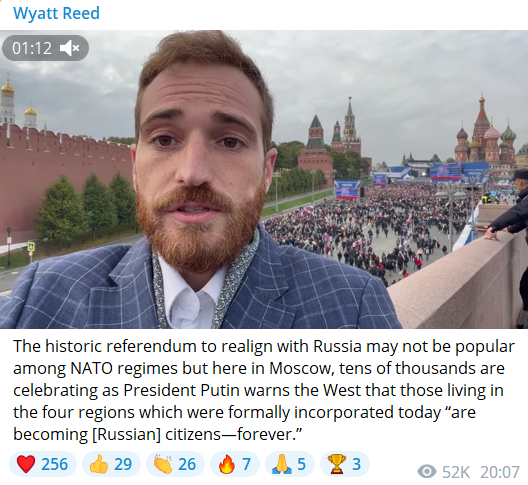Click the caption about the historic referendum
Image resolution: width=528 pixels, height=485 pixels.
tap(264, 390)
